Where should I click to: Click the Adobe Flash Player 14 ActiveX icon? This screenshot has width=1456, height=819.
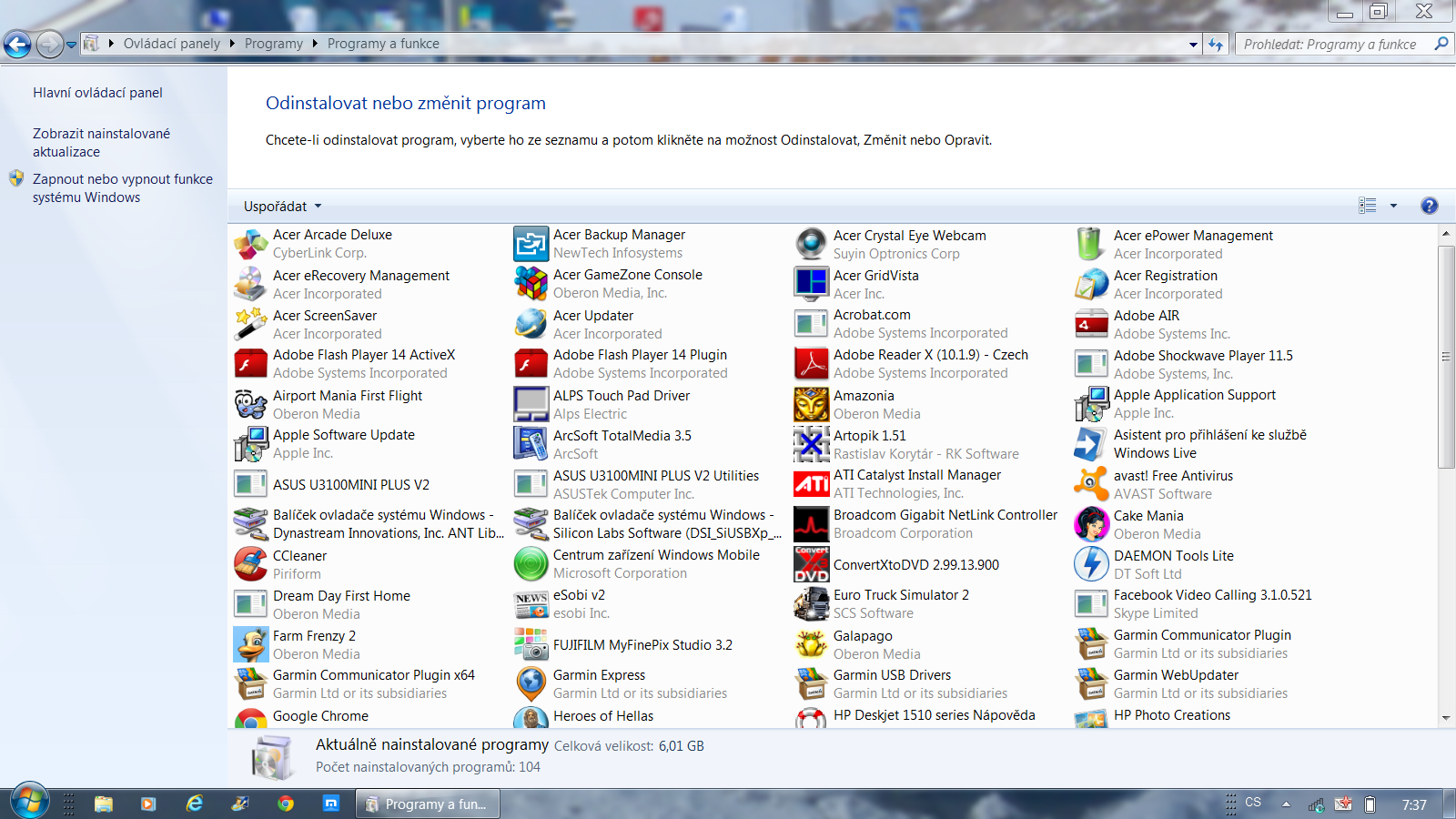click(x=250, y=364)
